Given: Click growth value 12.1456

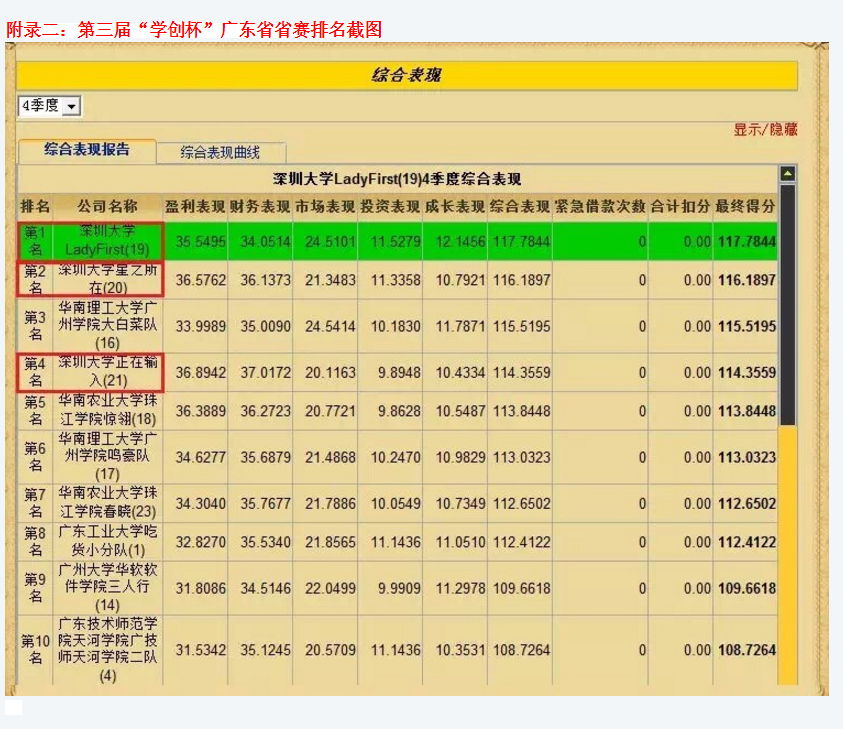Looking at the screenshot, I should point(460,241).
